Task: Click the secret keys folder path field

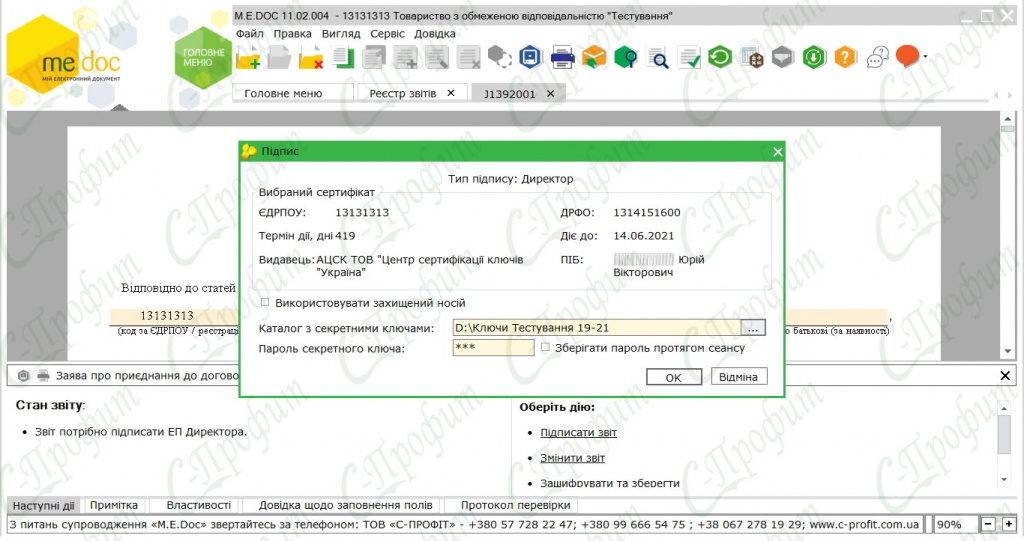Action: tap(597, 327)
